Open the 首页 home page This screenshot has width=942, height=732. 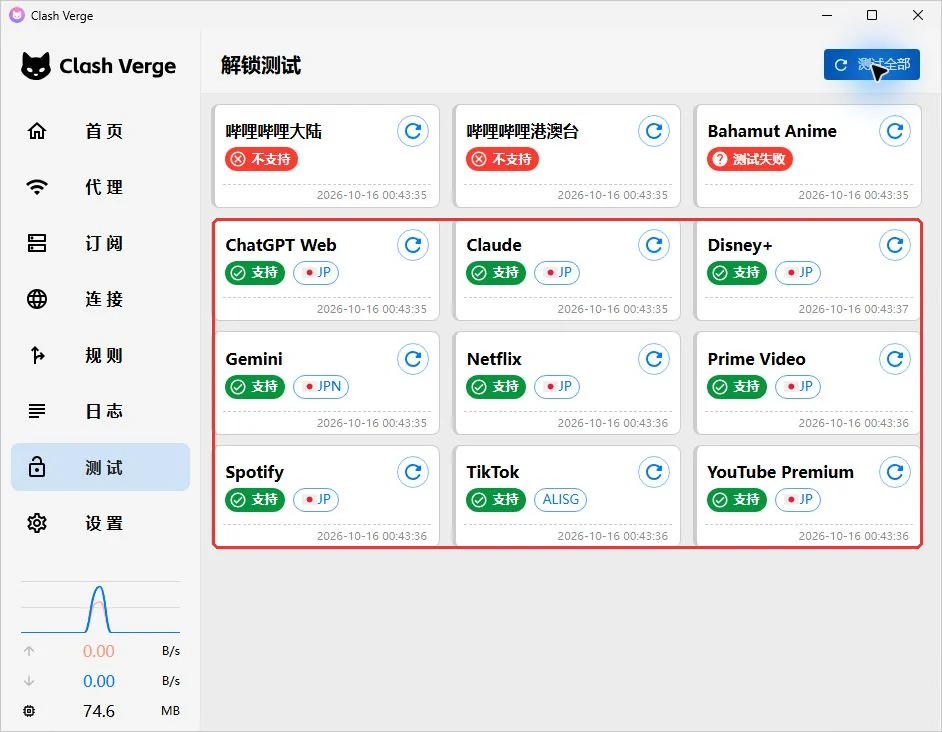pos(100,131)
